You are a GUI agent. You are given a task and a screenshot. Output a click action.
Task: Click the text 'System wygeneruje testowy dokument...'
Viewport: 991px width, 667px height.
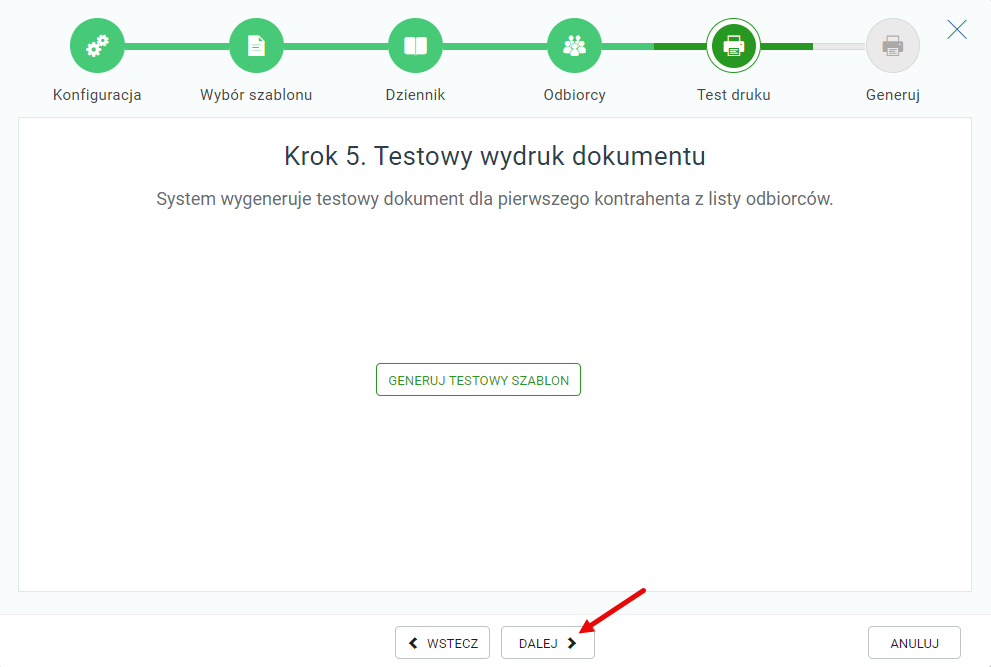coord(495,199)
